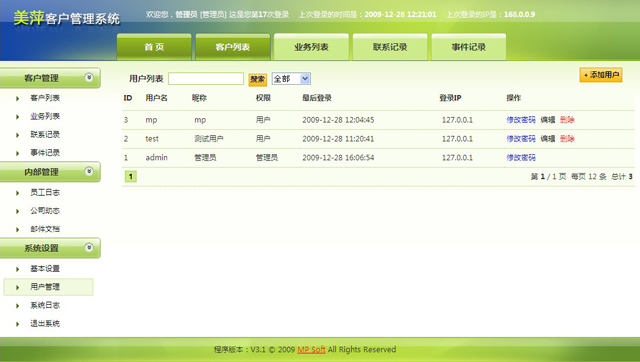Screen dimensions: 640x362
Task: Click the 客户管理 section header
Action: 50,78
